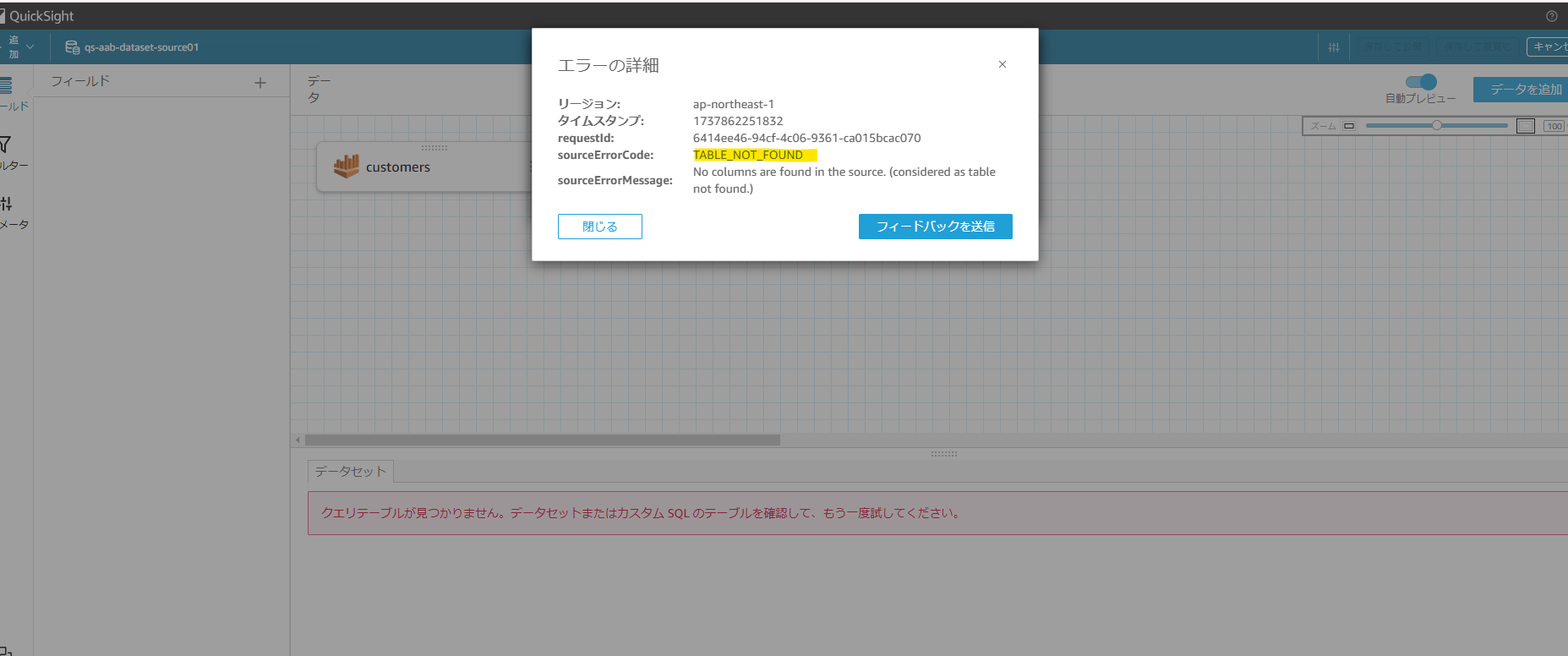Click the dataset icon beside qs-aab-dataset-source01

pos(73,47)
